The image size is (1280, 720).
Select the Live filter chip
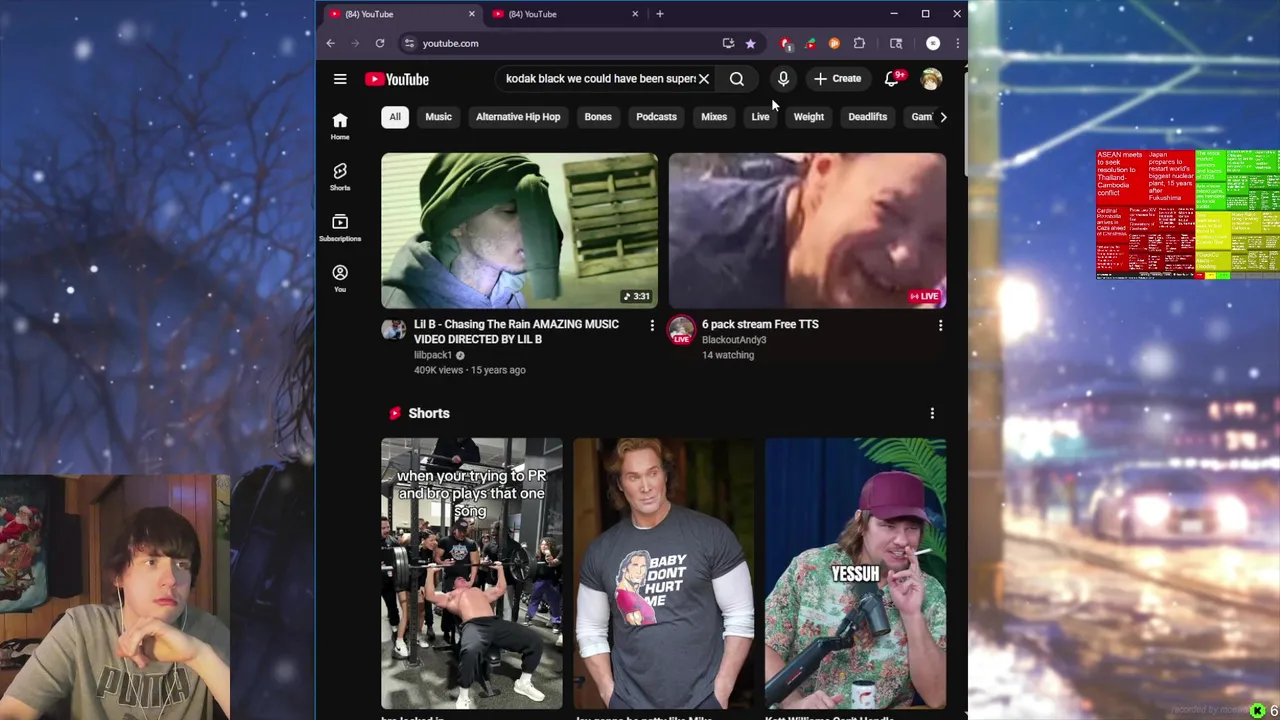pos(760,117)
